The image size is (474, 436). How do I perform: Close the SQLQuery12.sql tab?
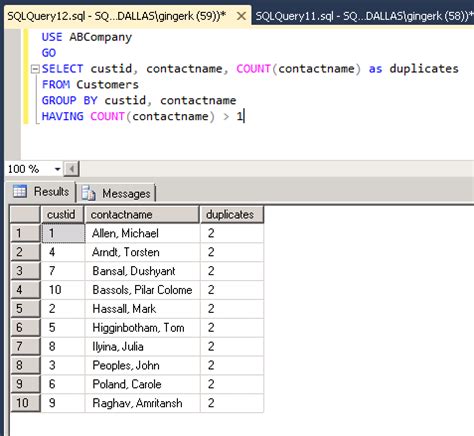point(241,16)
